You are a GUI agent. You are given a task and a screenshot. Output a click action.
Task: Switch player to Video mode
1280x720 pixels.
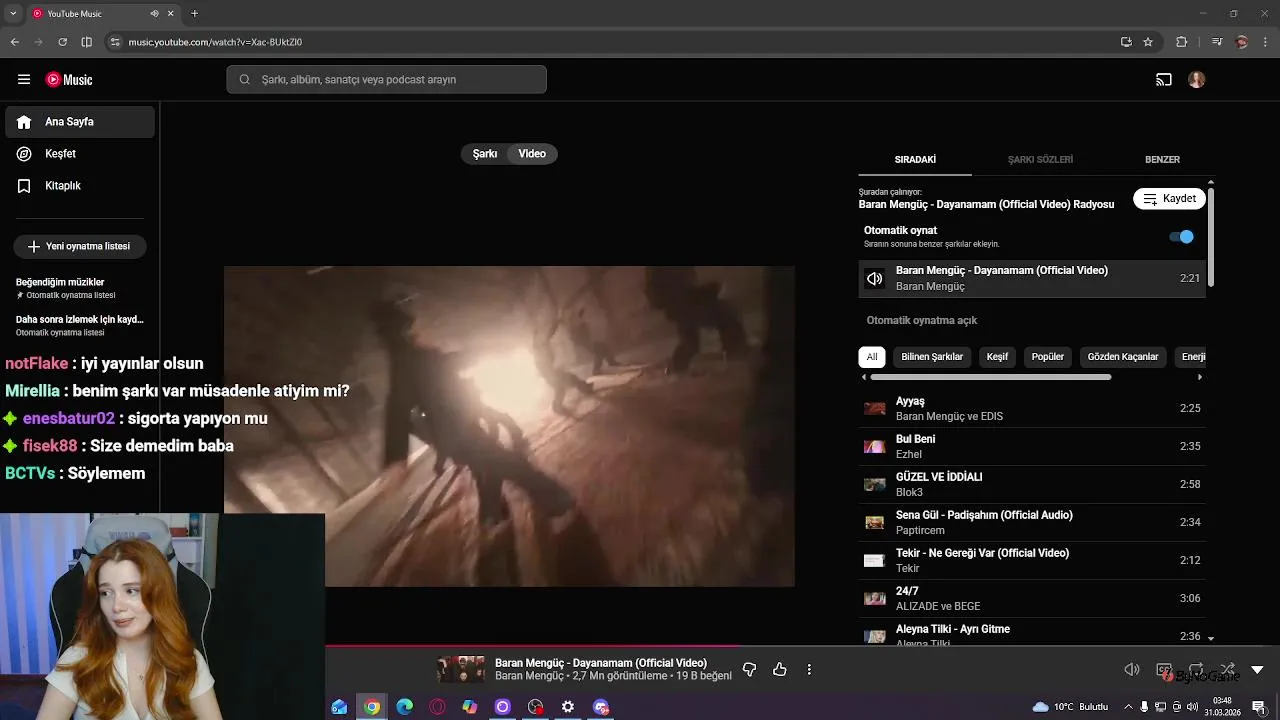532,154
